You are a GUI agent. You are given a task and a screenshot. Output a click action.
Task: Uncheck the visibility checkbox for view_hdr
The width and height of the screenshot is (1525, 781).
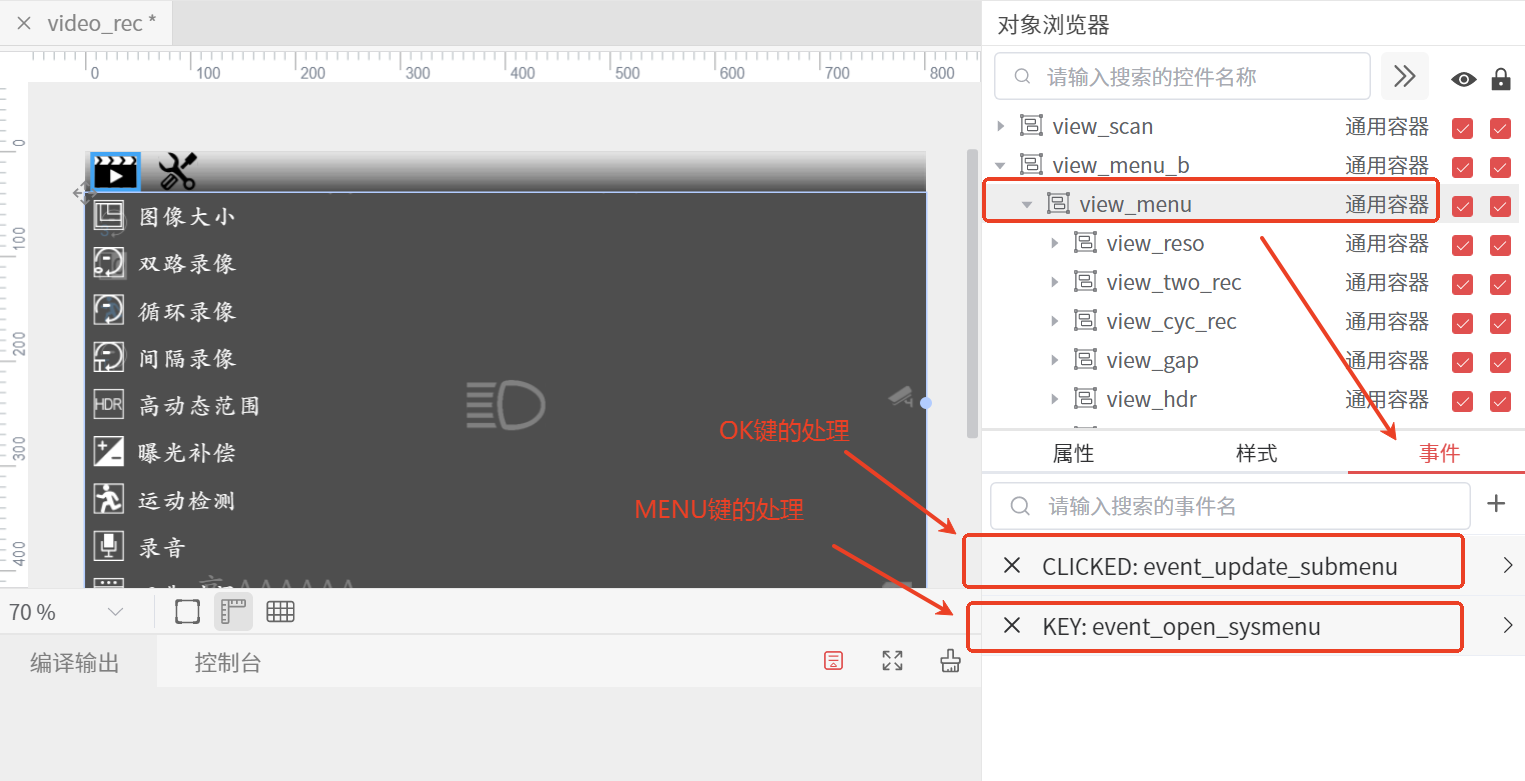click(x=1463, y=400)
